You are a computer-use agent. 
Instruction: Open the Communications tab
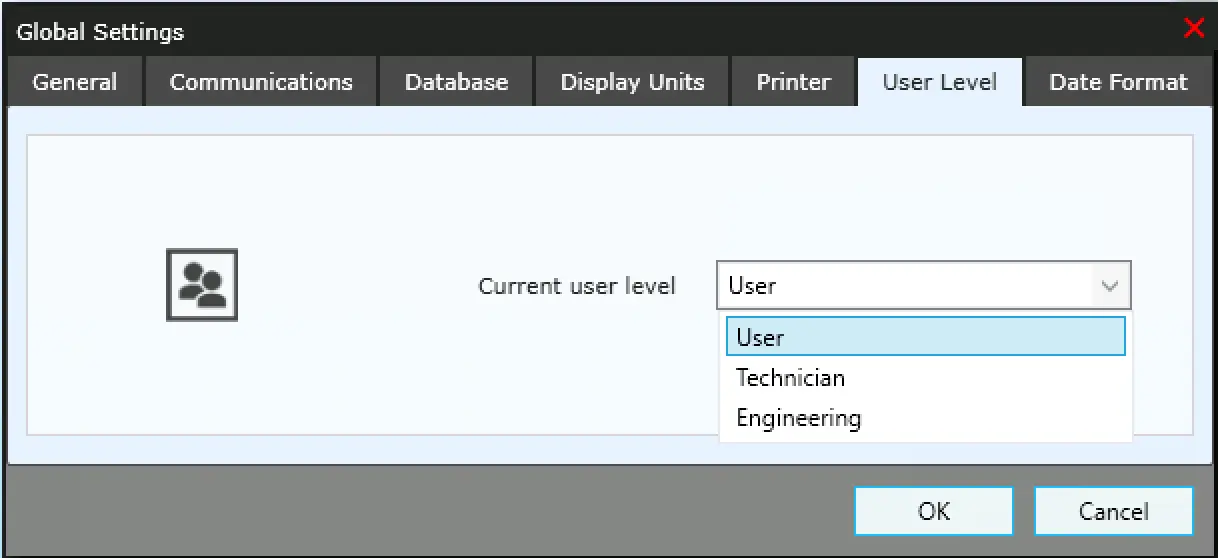tap(261, 82)
